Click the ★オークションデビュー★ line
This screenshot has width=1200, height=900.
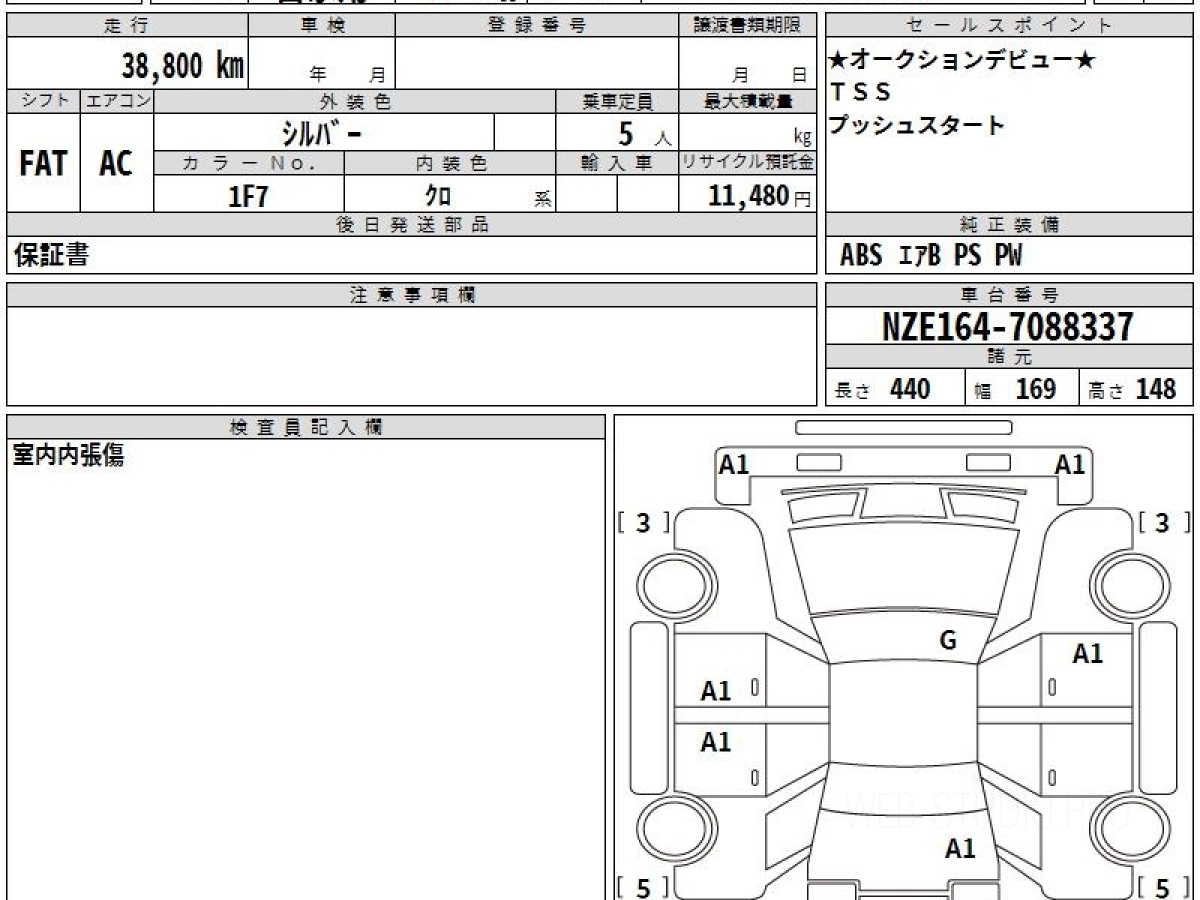pyautogui.click(x=962, y=60)
